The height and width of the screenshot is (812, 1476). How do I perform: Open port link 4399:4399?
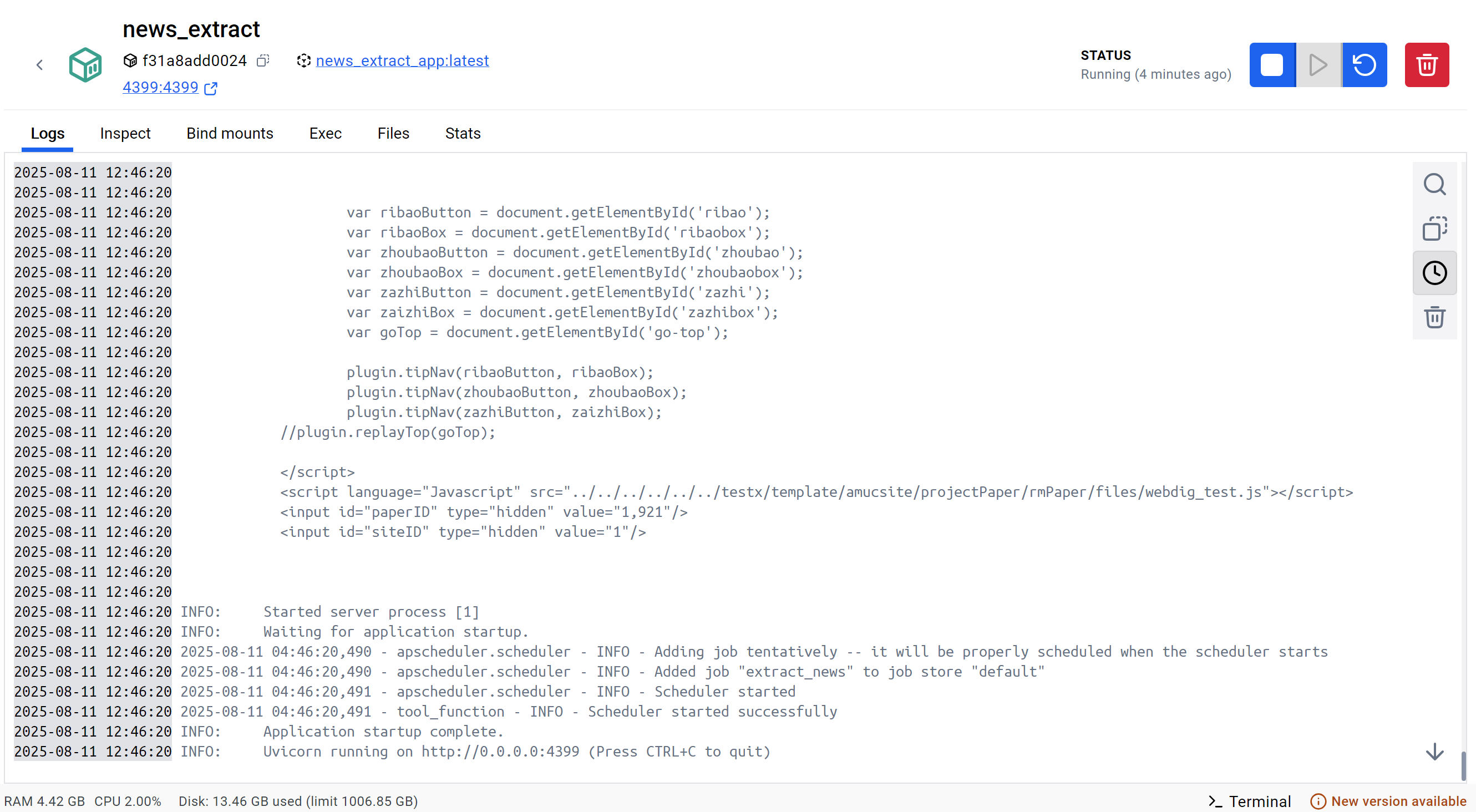pyautogui.click(x=160, y=88)
